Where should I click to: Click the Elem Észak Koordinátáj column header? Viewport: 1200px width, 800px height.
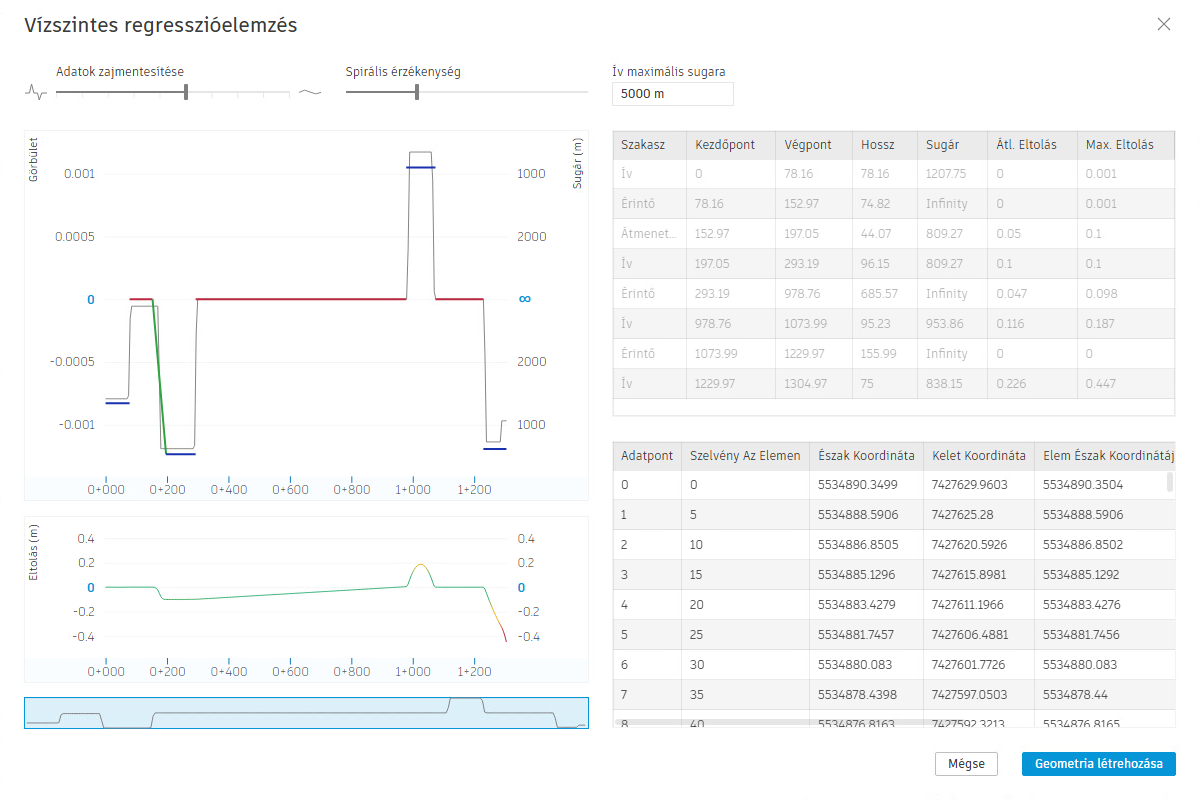click(x=1105, y=456)
